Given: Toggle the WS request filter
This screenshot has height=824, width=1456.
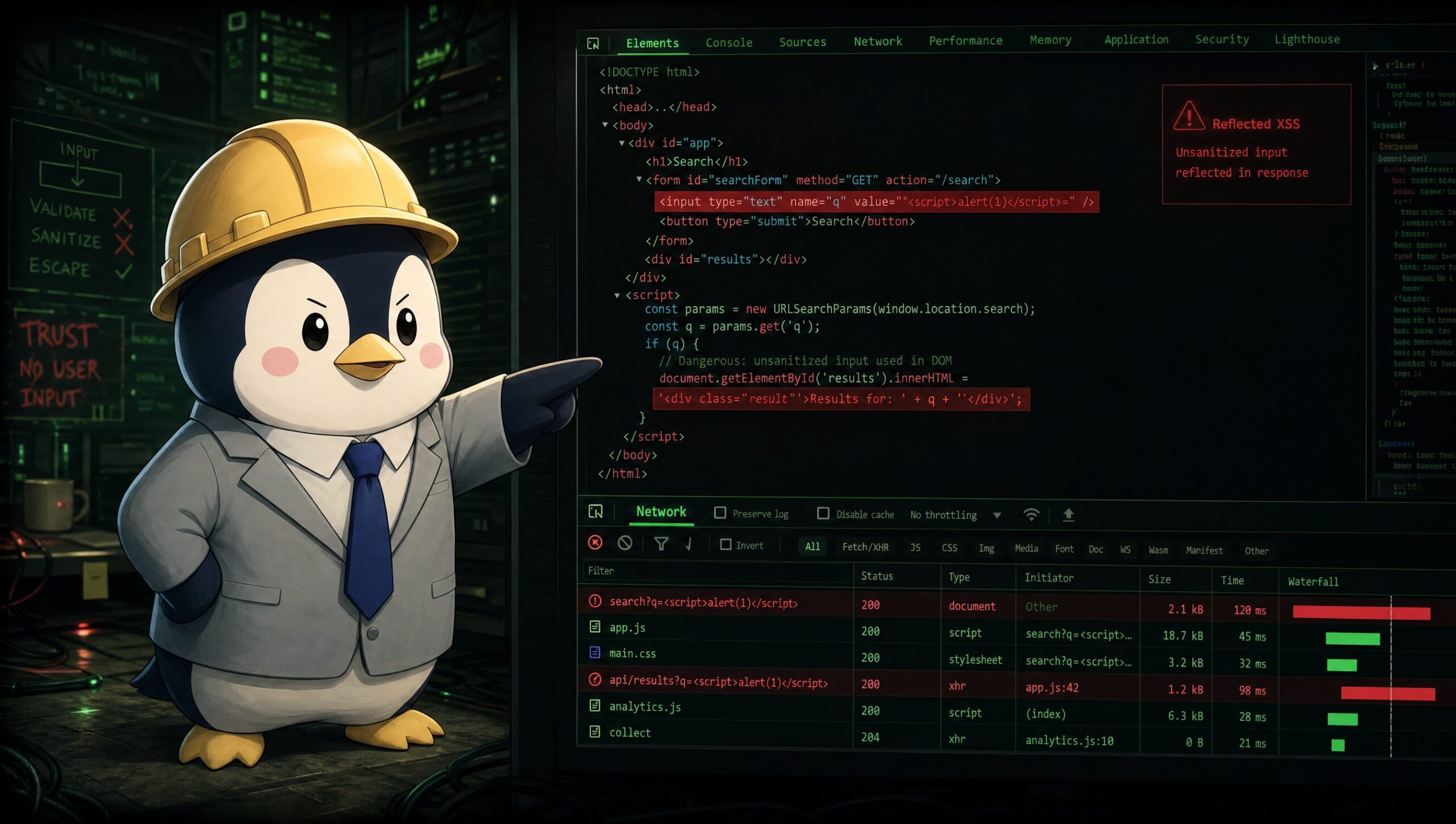Looking at the screenshot, I should pos(1126,550).
